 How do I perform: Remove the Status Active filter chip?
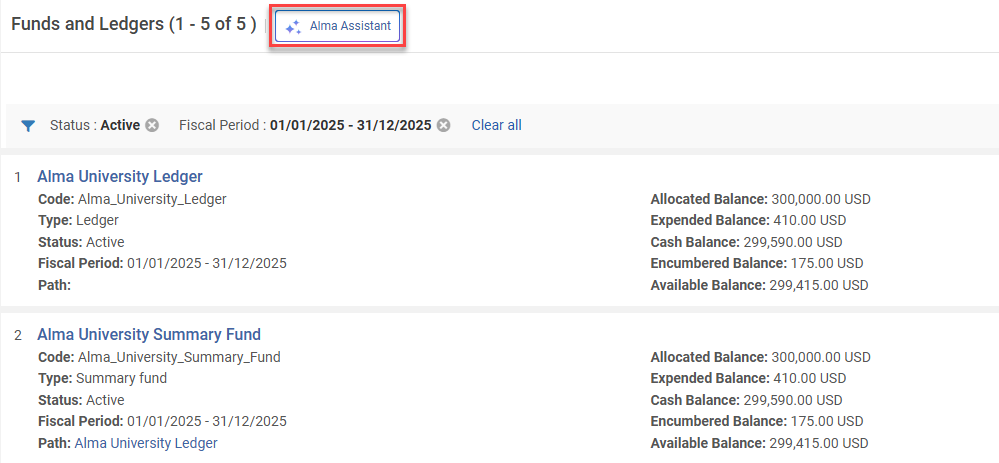pyautogui.click(x=152, y=126)
